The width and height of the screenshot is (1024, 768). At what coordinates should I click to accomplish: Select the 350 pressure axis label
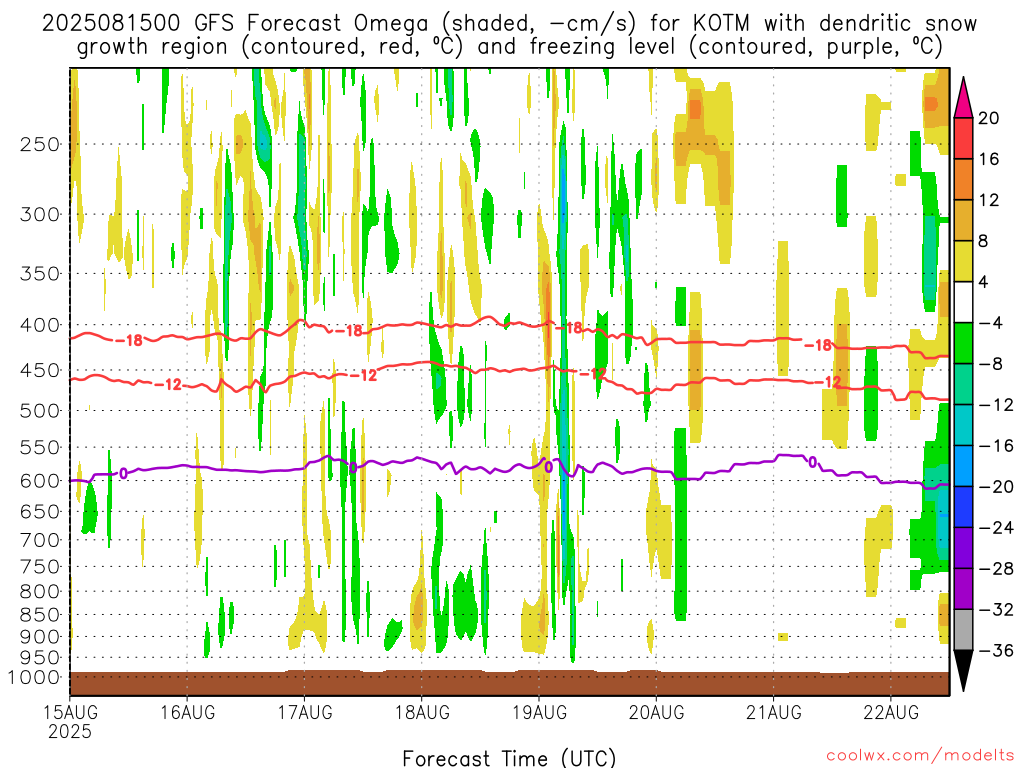(40, 274)
